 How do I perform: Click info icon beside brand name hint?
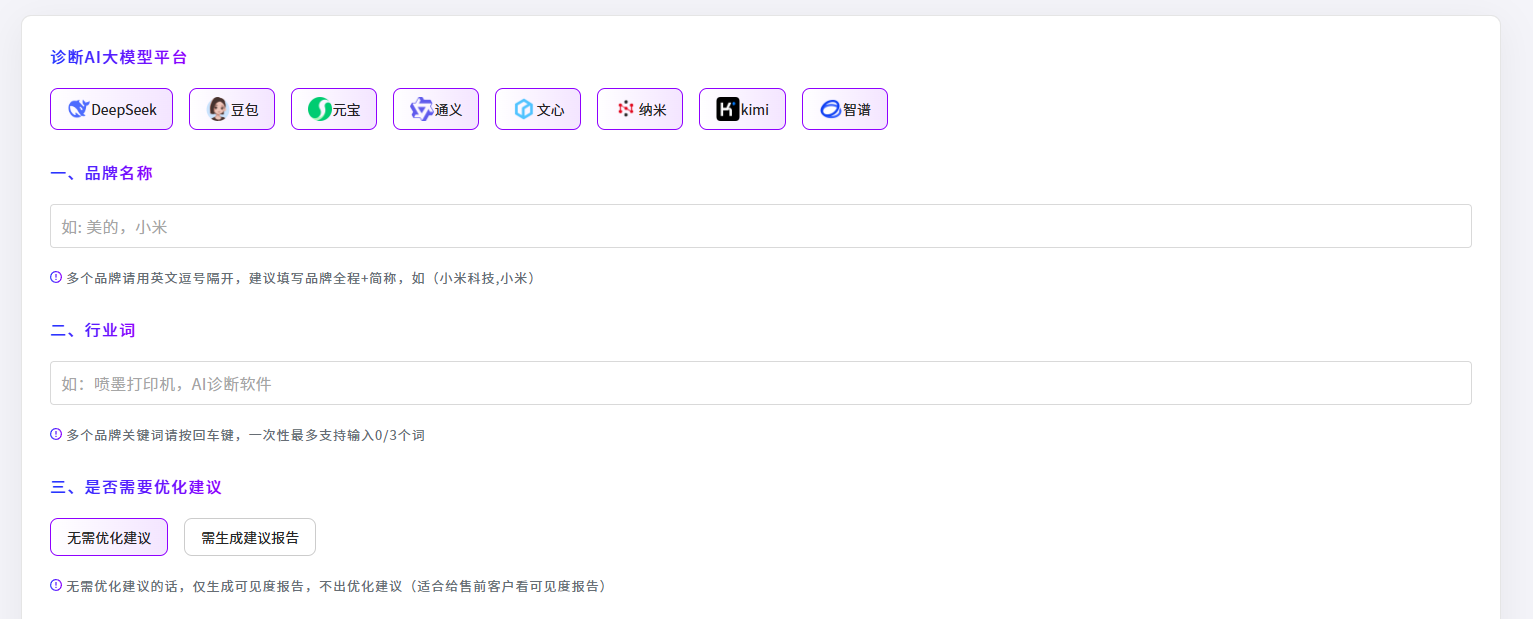pos(56,277)
